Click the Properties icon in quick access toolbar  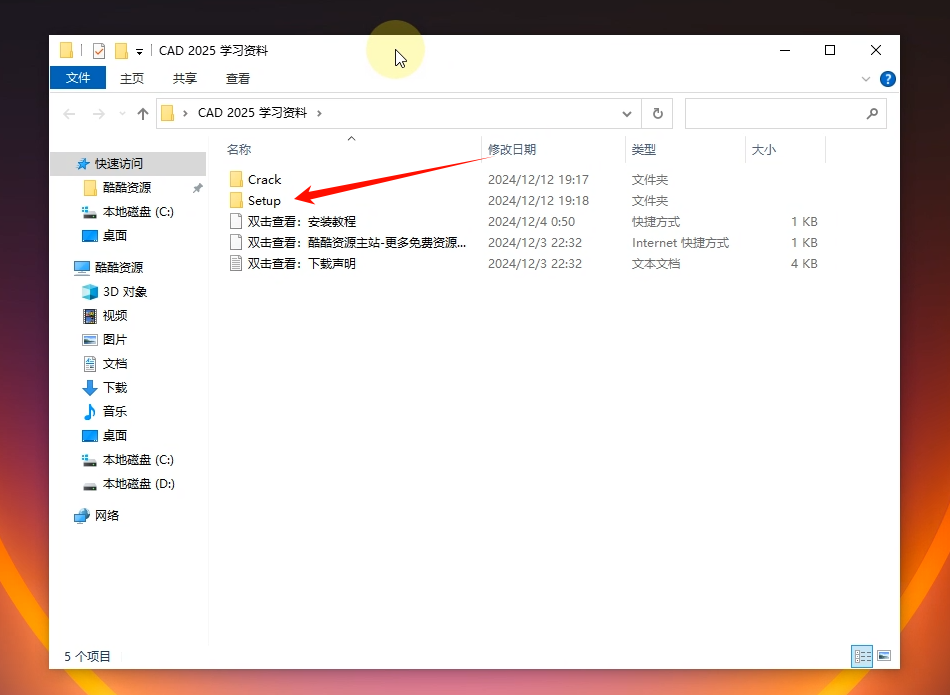(x=98, y=51)
